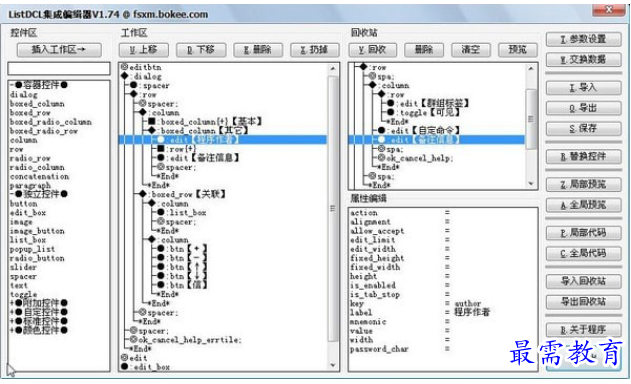The height and width of the screenshot is (384, 631).
Task: Select image_button in control list
Action: [x=37, y=231]
